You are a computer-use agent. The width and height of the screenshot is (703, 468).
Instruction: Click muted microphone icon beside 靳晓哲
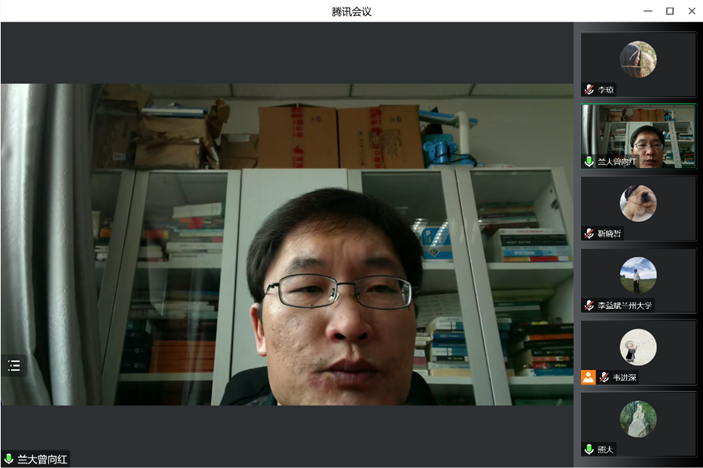point(590,233)
